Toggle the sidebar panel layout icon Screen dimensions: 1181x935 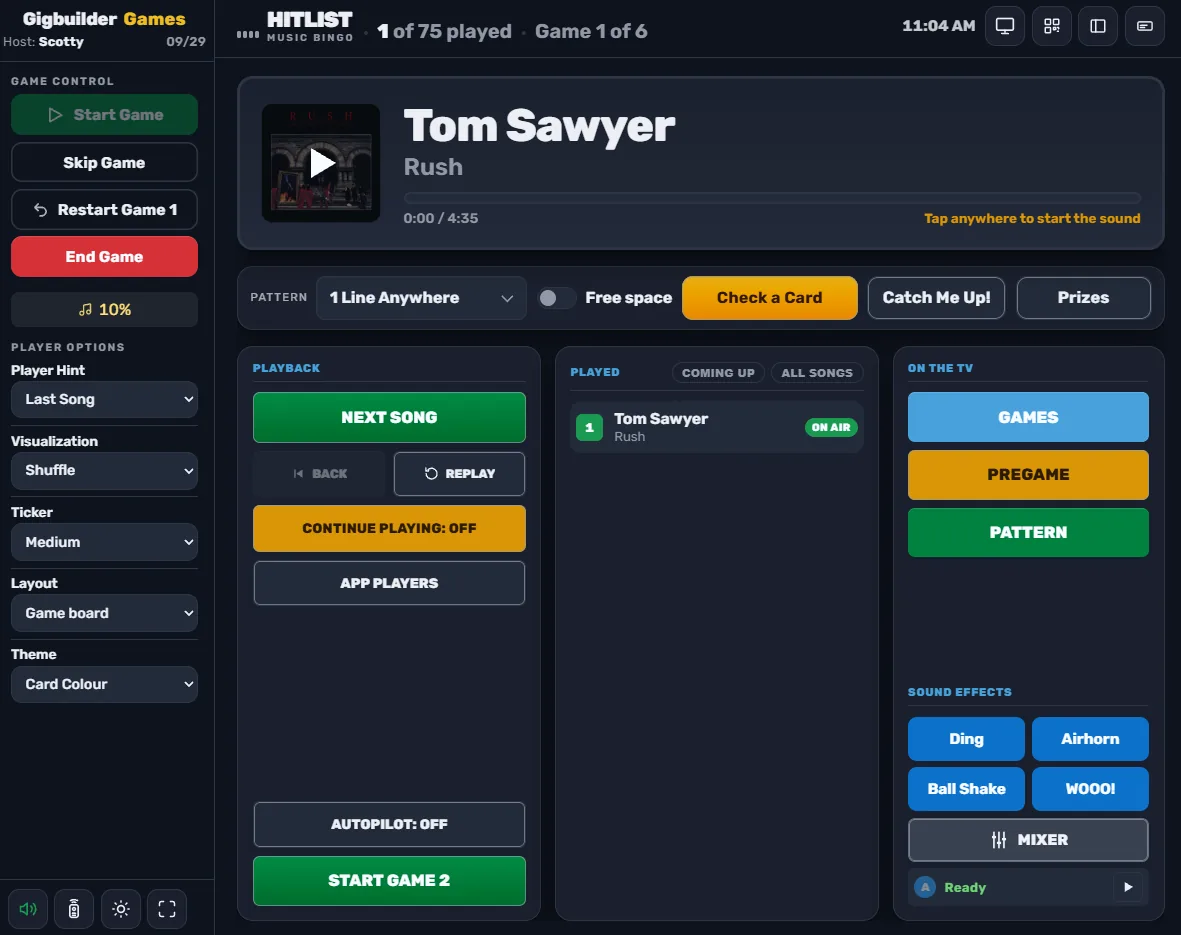(1098, 26)
